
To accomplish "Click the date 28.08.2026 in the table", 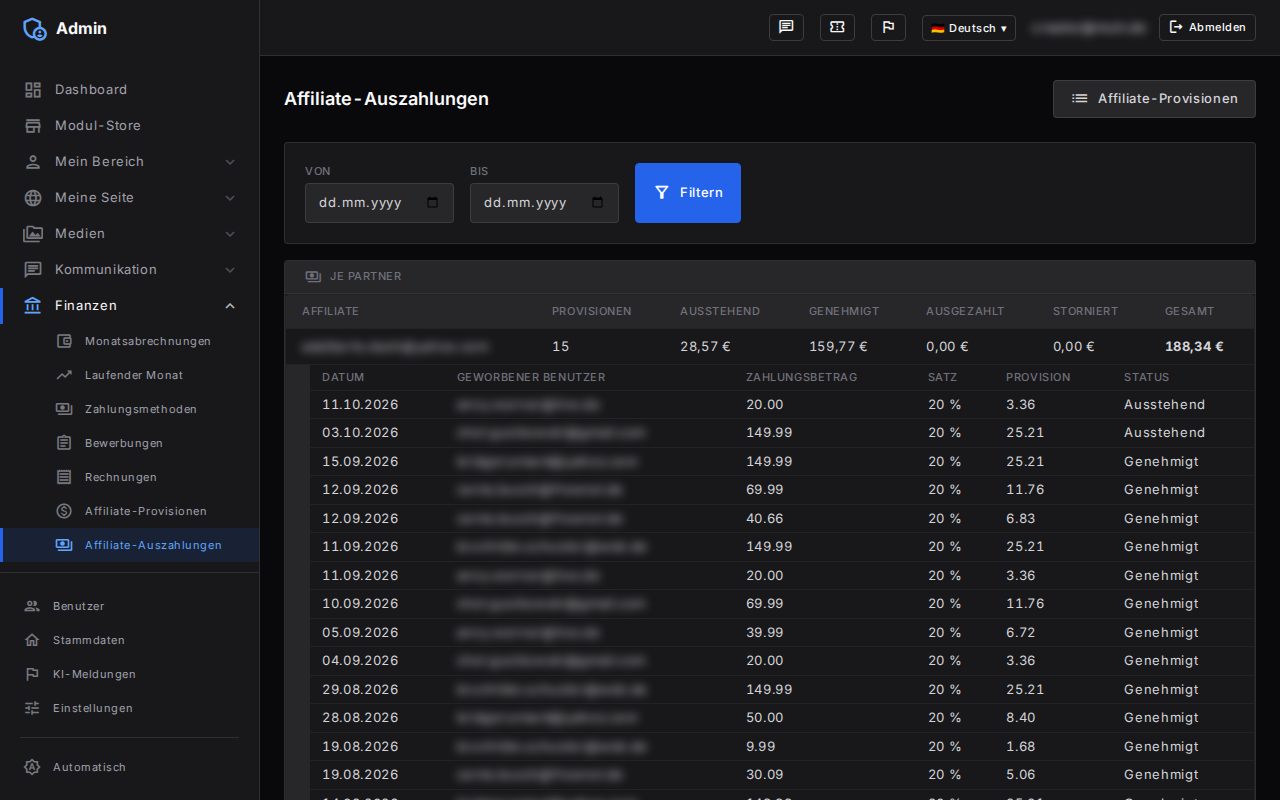I will tap(360, 717).
